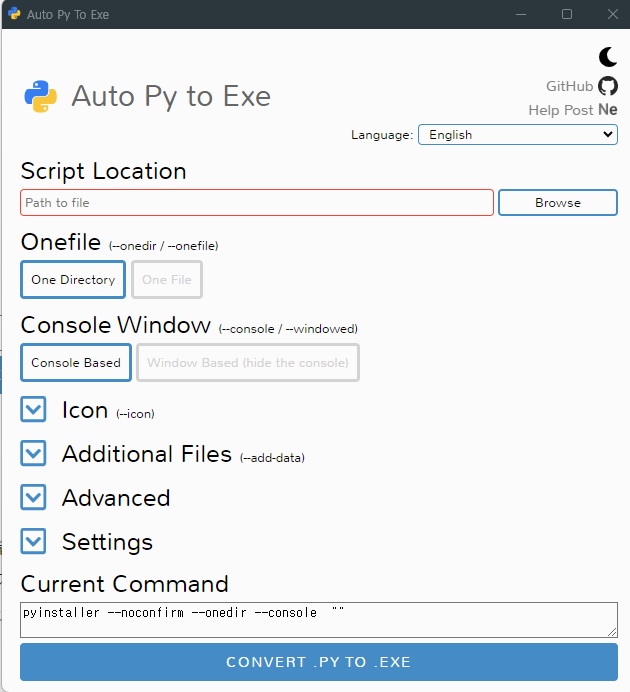The height and width of the screenshot is (692, 630).
Task: Expand the Advanced section chevron
Action: pyautogui.click(x=33, y=497)
